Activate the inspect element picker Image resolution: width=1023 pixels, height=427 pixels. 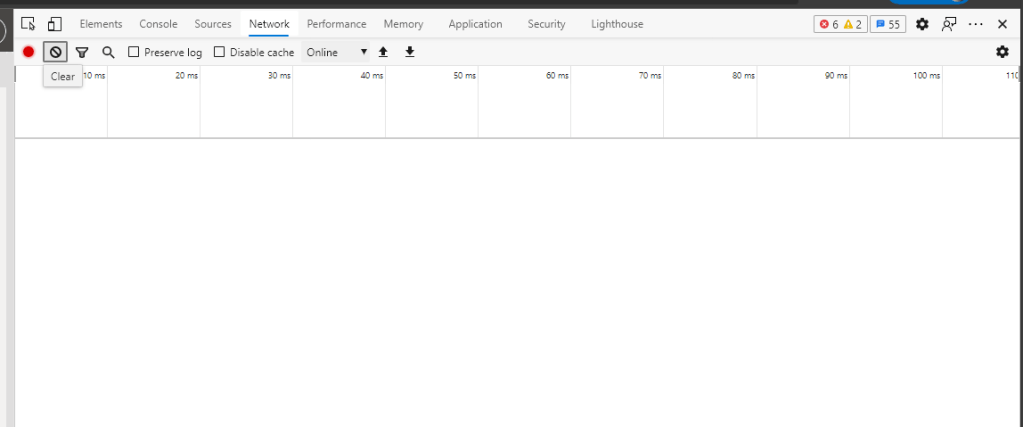point(28,24)
